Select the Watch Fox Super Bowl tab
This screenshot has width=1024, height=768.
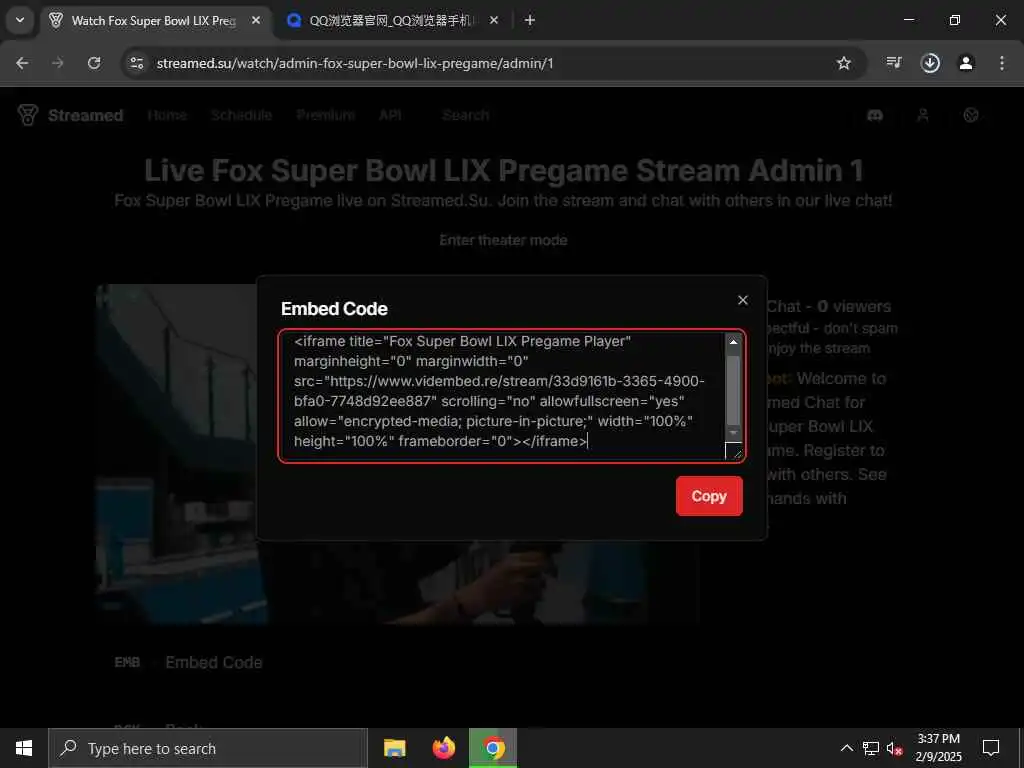click(x=153, y=21)
